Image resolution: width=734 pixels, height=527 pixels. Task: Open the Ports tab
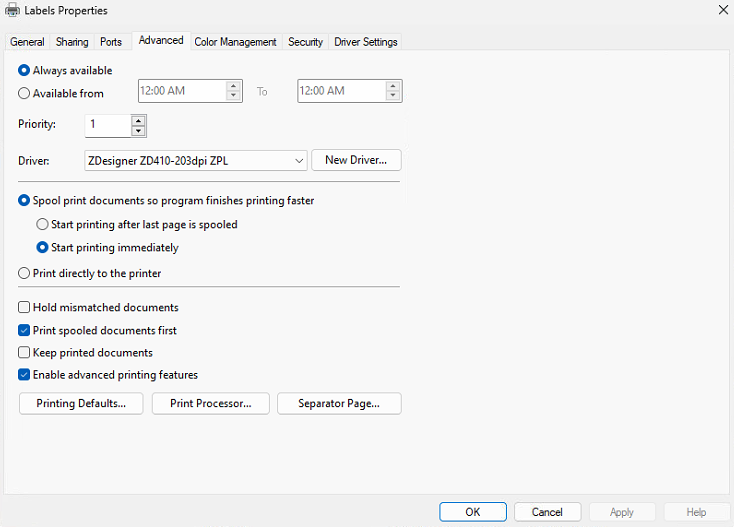111,42
